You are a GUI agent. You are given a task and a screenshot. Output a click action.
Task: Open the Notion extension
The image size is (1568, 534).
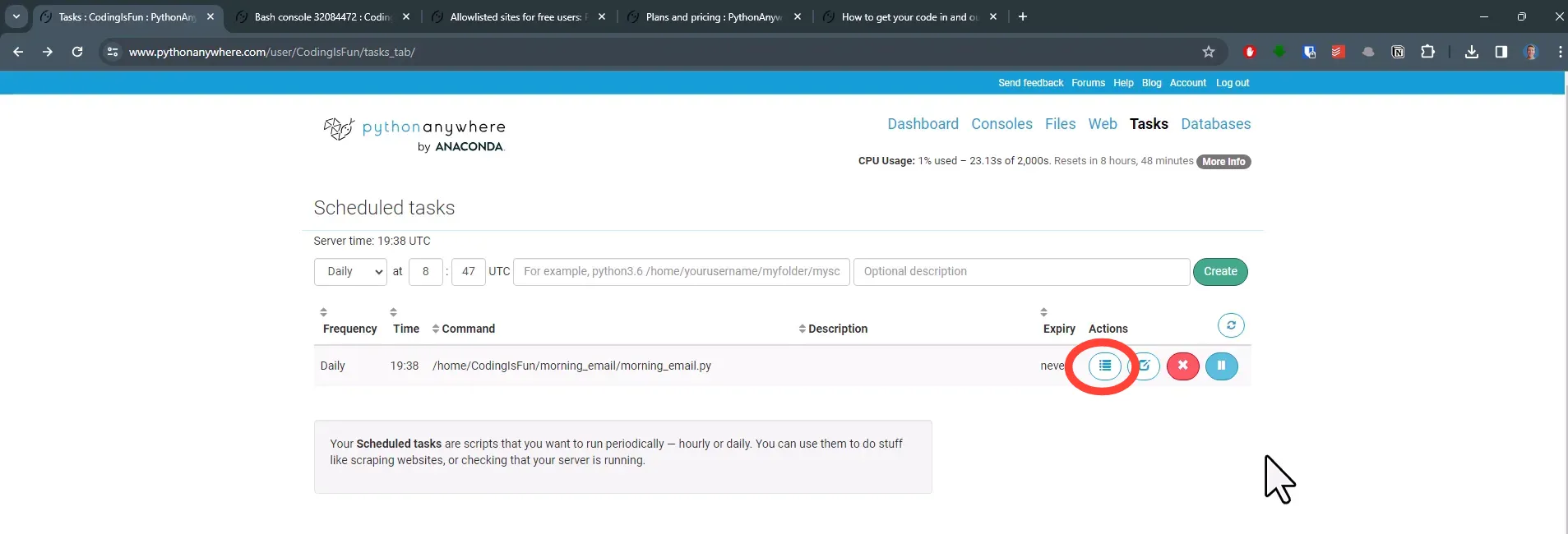click(1398, 52)
